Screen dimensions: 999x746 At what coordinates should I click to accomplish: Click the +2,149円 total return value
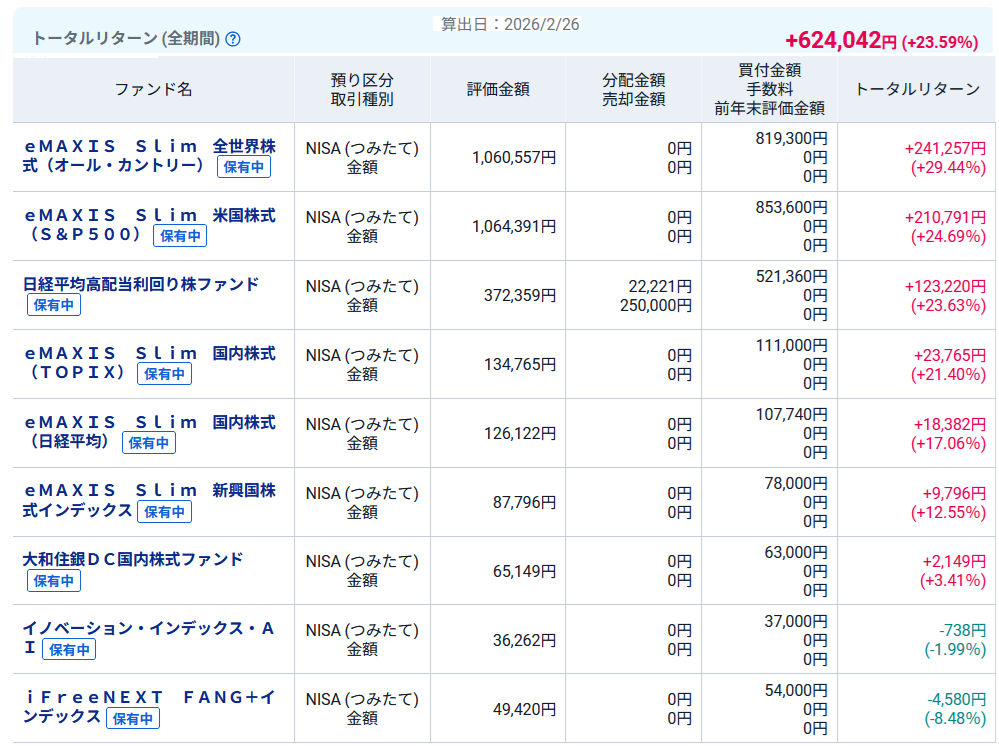pyautogui.click(x=954, y=561)
